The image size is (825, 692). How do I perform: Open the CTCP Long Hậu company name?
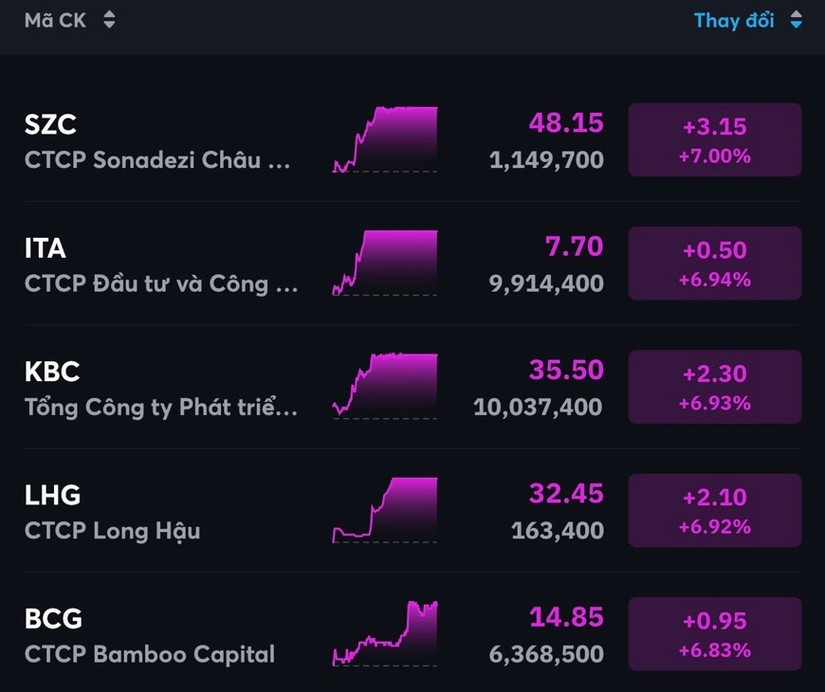112,531
